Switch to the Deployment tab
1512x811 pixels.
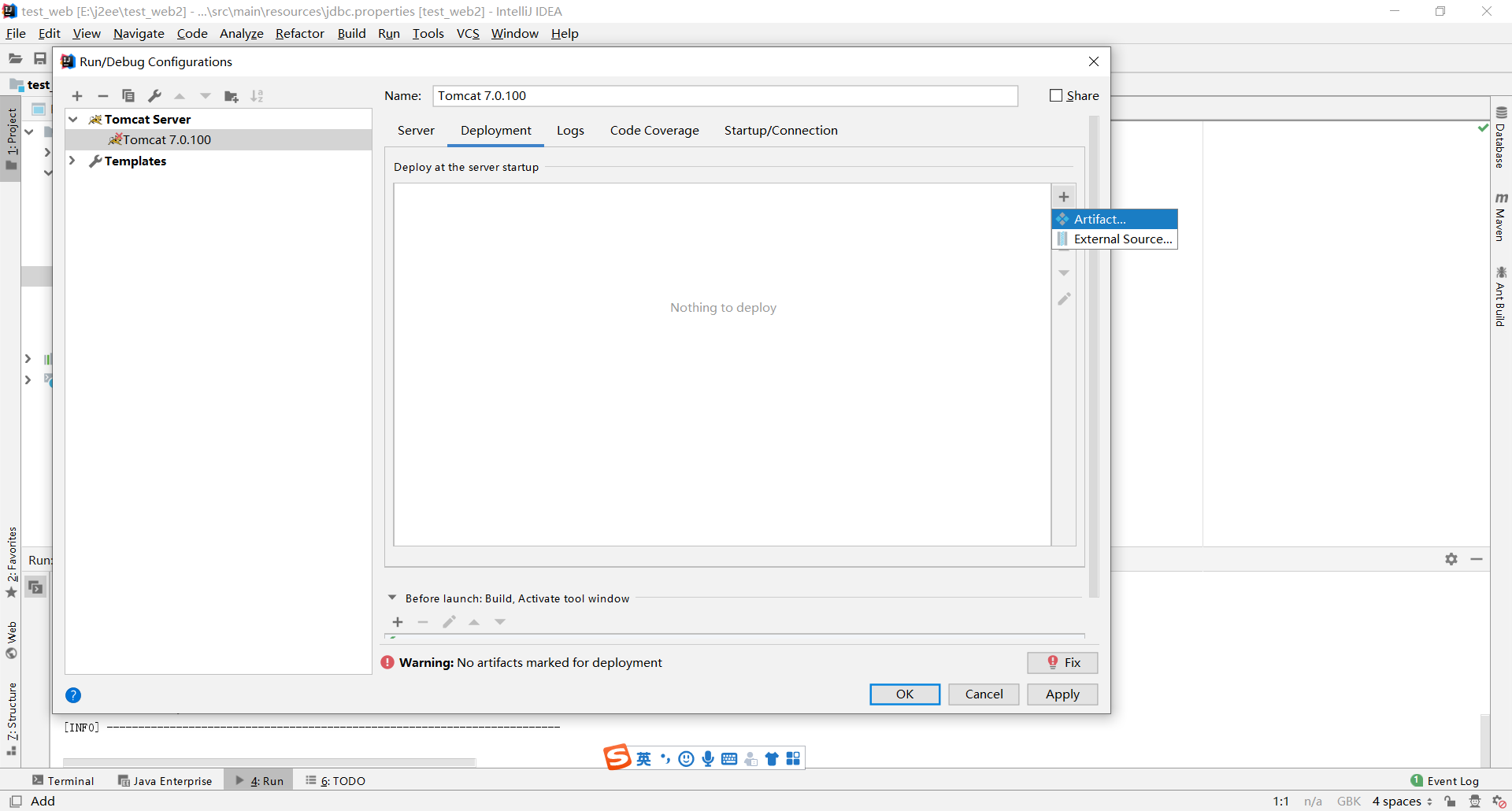point(496,131)
